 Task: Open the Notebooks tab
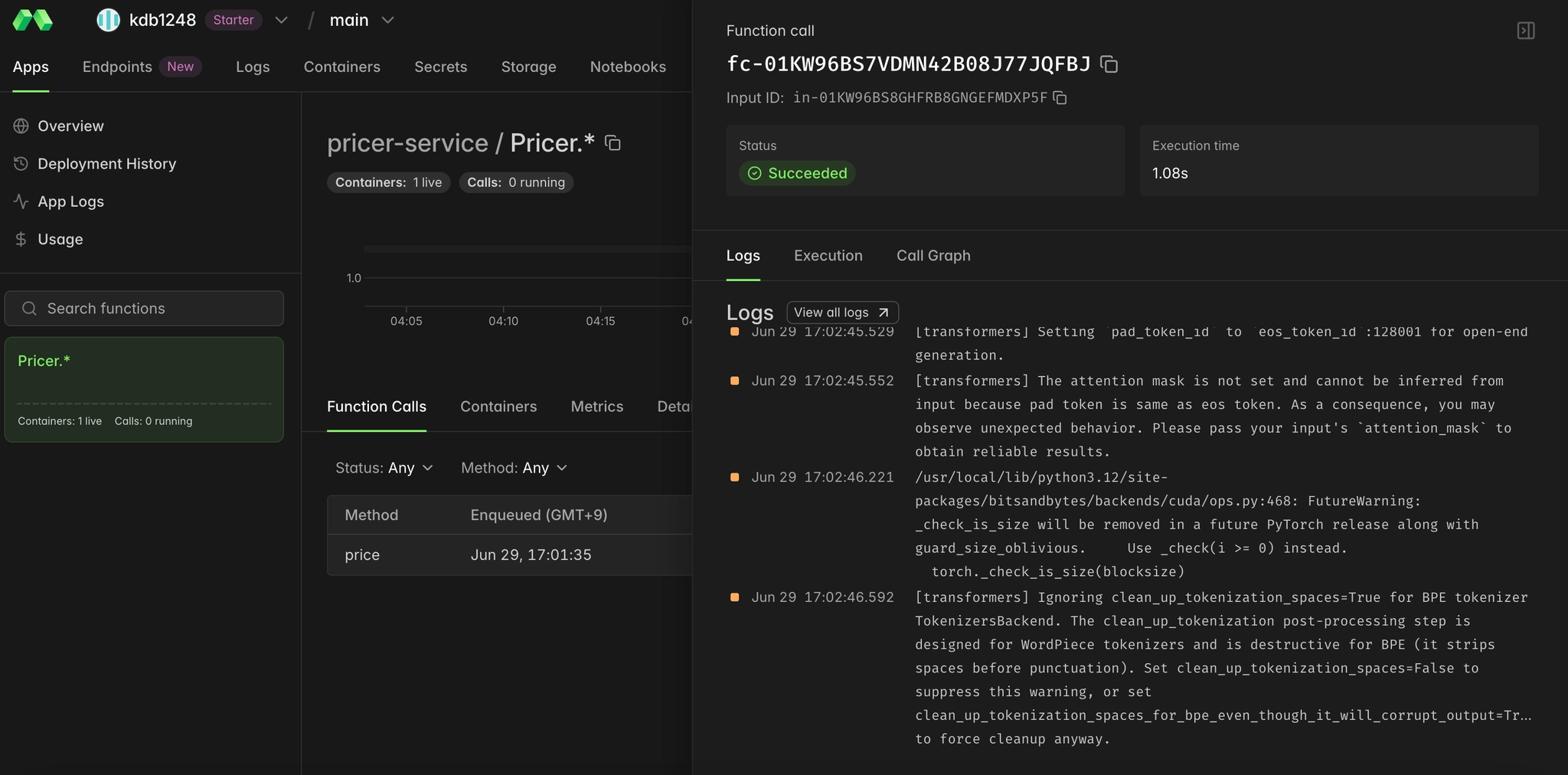pyautogui.click(x=628, y=67)
